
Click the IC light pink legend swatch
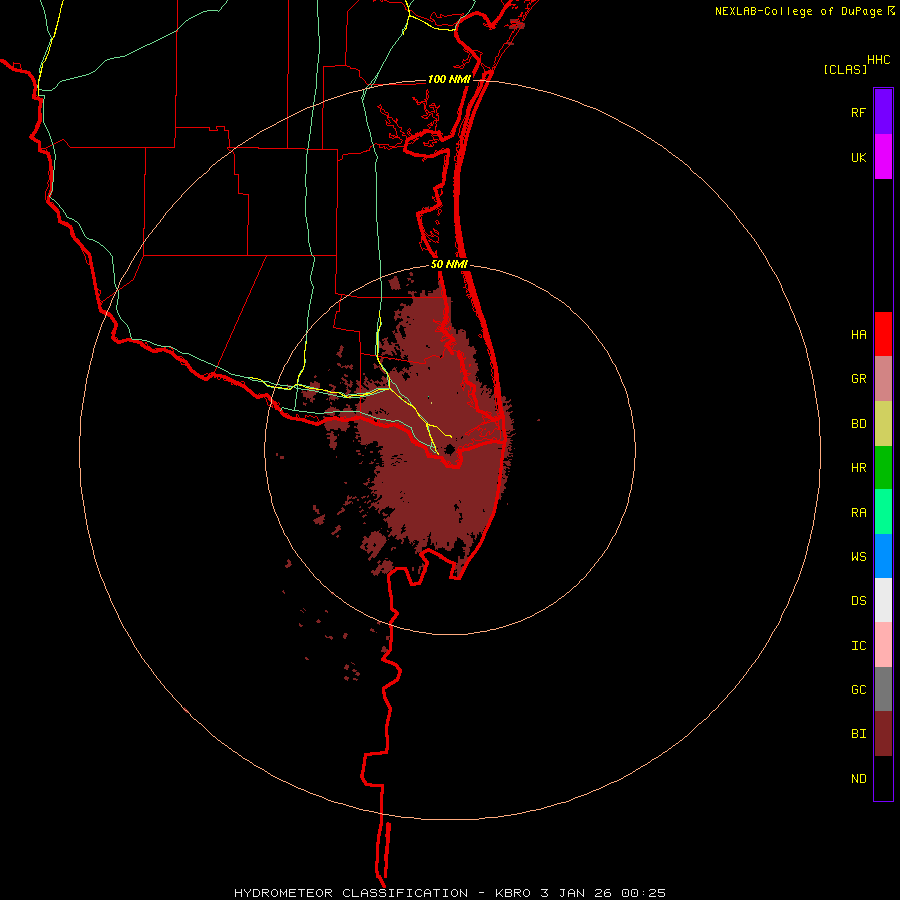coord(883,645)
